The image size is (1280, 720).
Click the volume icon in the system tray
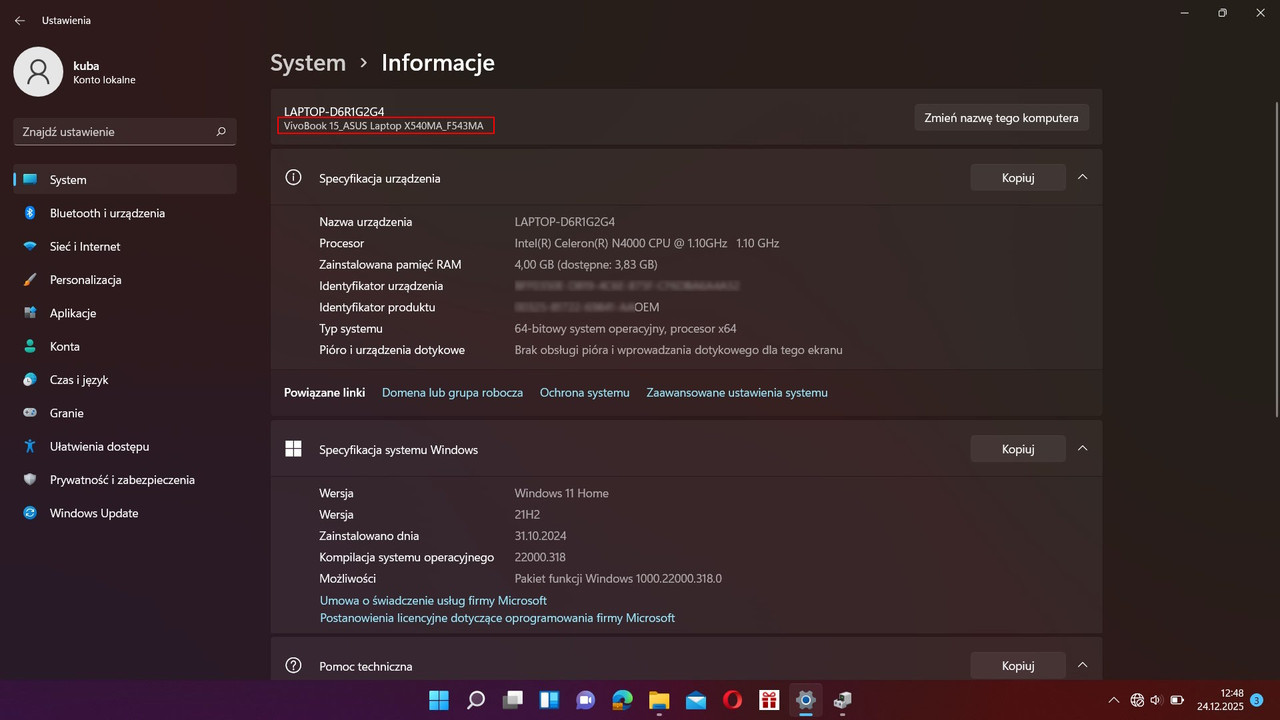click(1156, 700)
